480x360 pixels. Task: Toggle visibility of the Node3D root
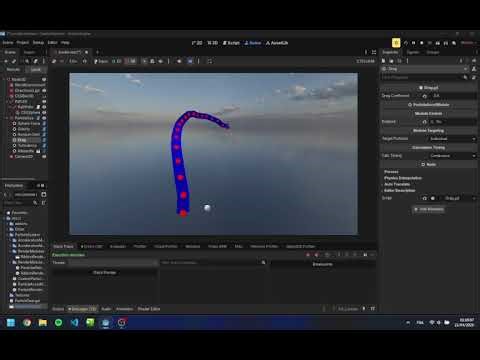pos(44,79)
